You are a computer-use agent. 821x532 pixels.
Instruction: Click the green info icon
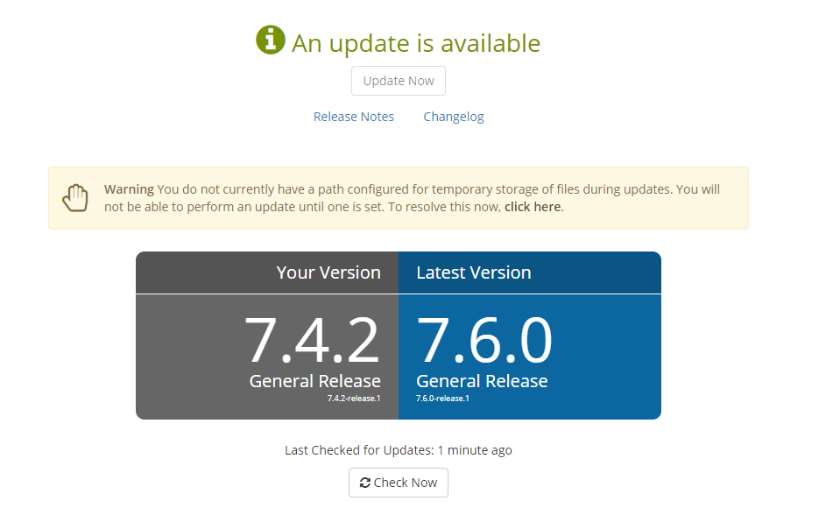pyautogui.click(x=270, y=40)
